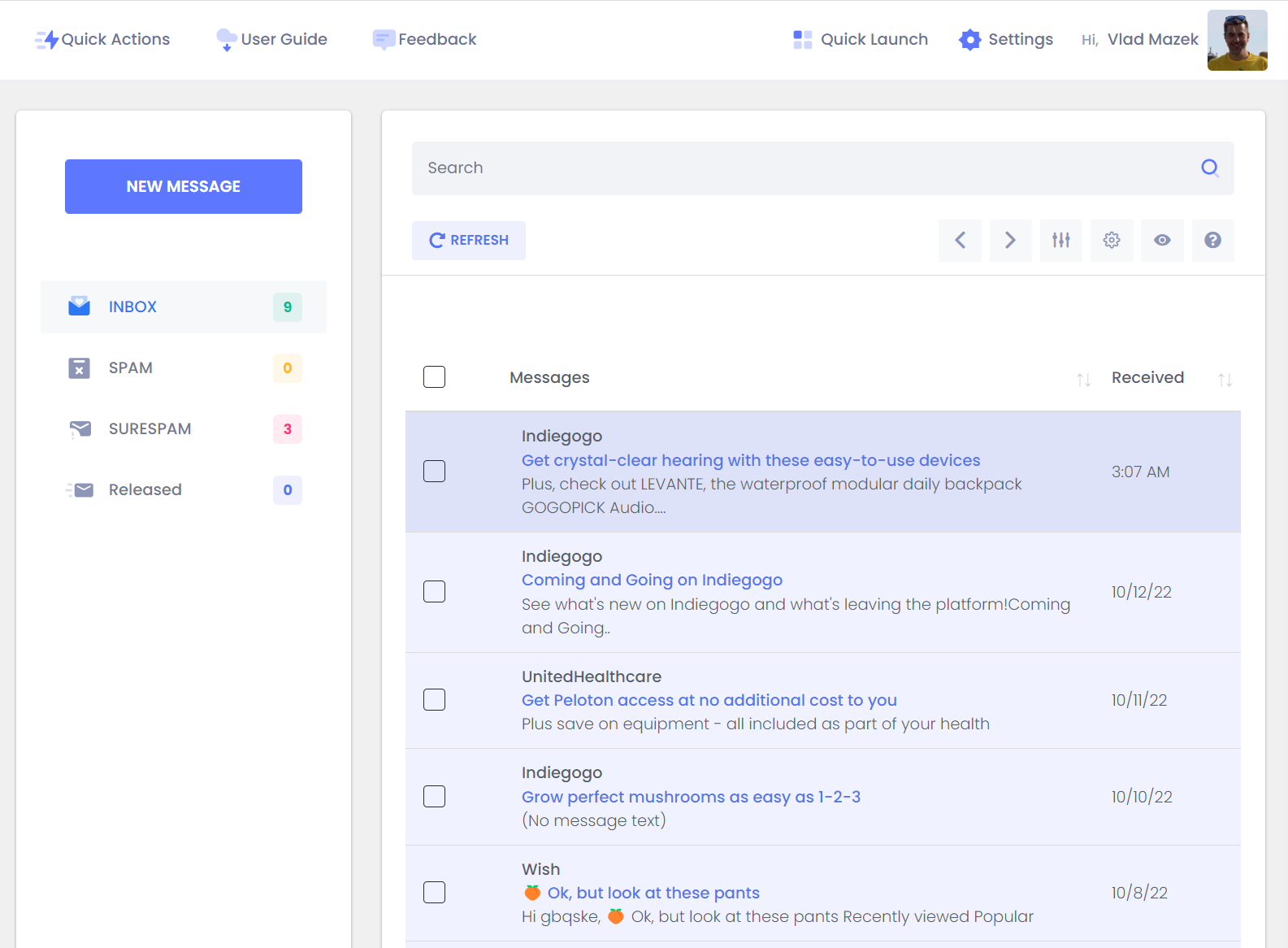Go to previous page arrow
1288x948 pixels.
960,240
